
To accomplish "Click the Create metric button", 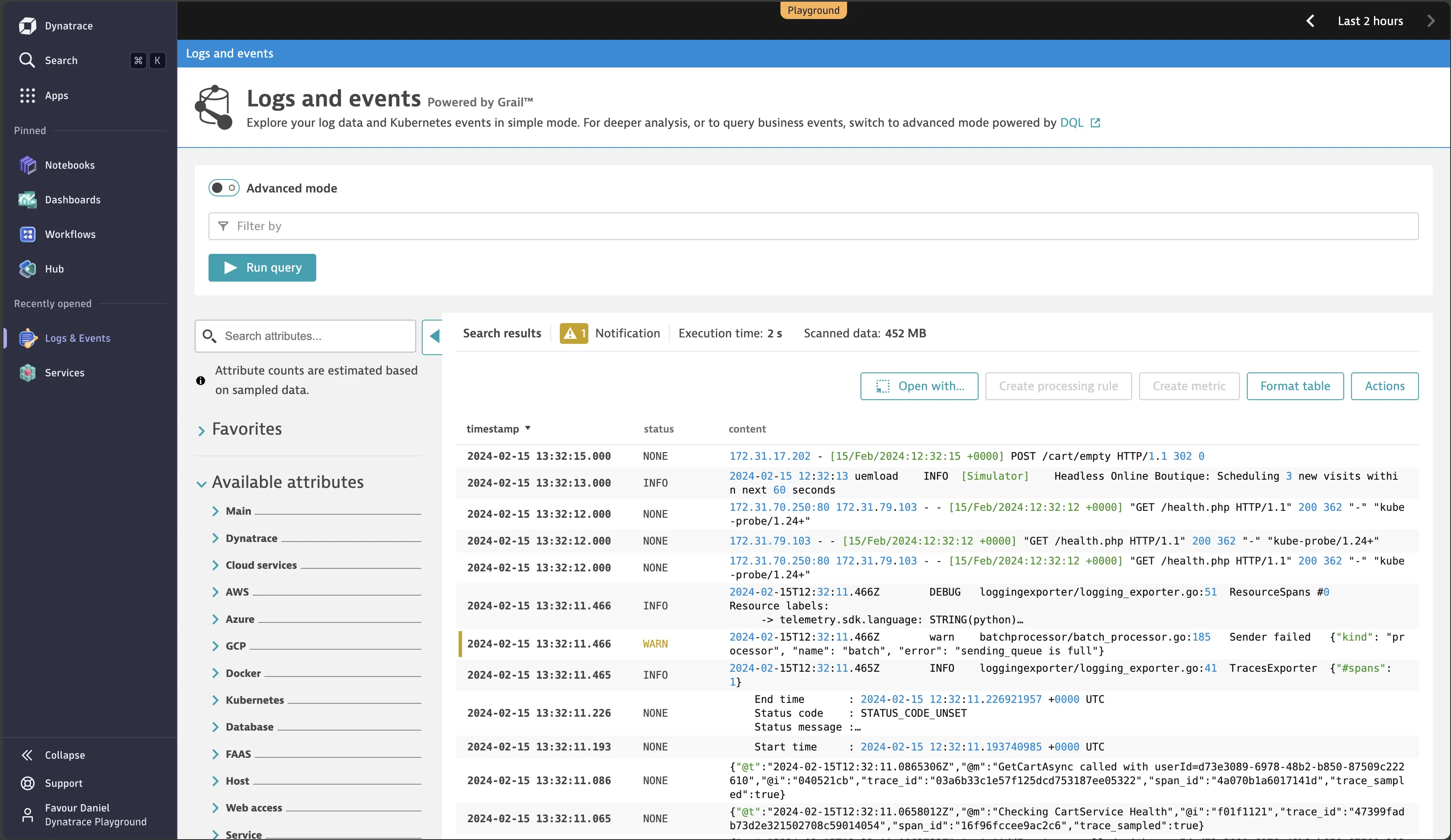I will point(1189,386).
